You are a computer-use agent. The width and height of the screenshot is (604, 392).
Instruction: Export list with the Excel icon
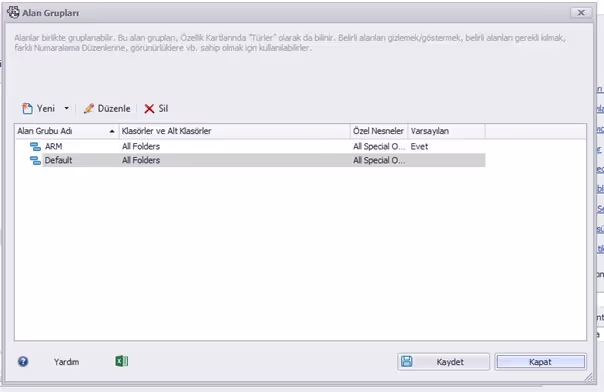pos(121,361)
